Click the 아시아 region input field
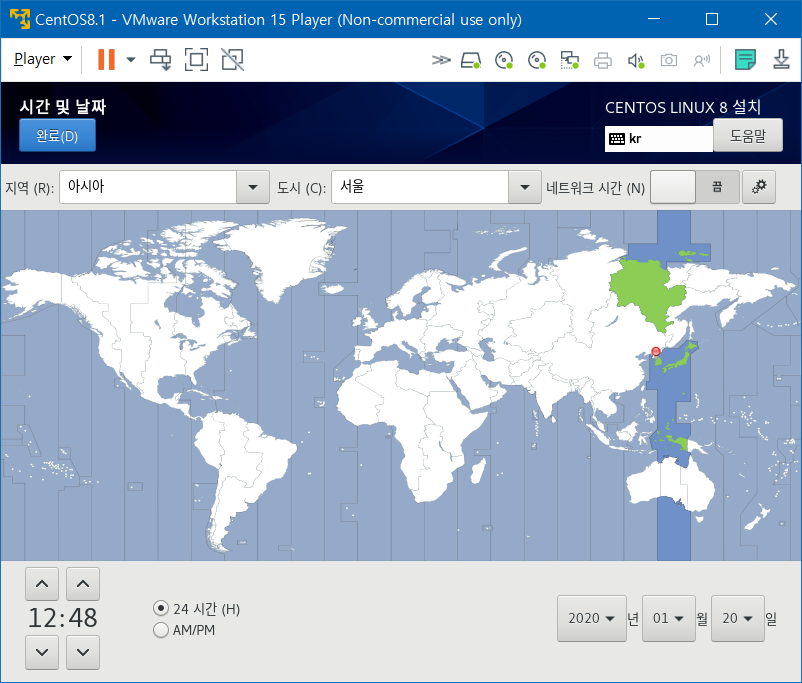This screenshot has height=683, width=802. 148,187
